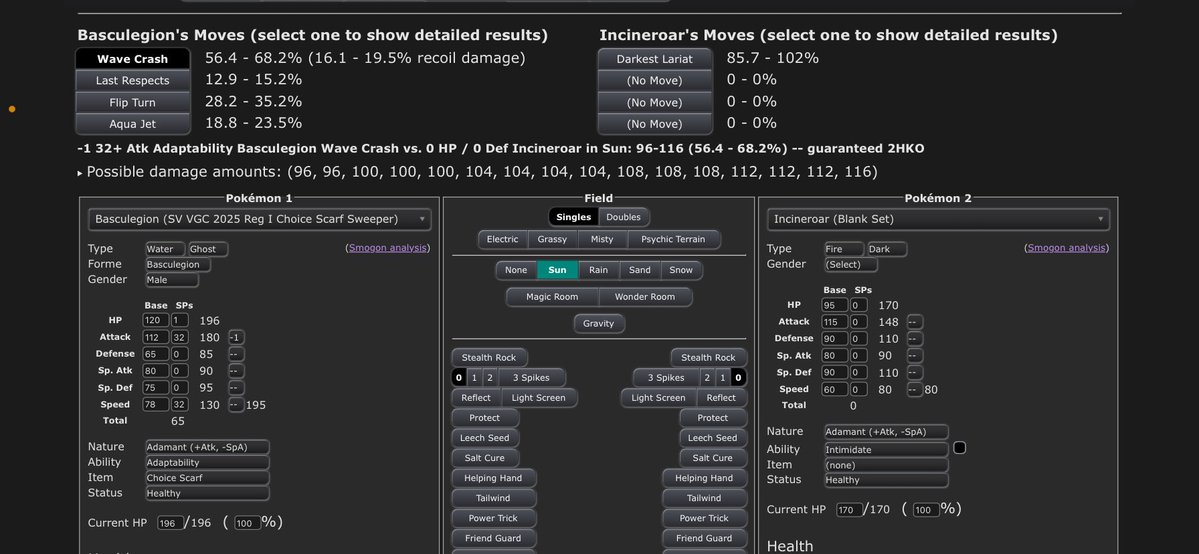Open Basculegion's Choice Scarf item dropdown
This screenshot has width=1199, height=554.
tap(208, 478)
